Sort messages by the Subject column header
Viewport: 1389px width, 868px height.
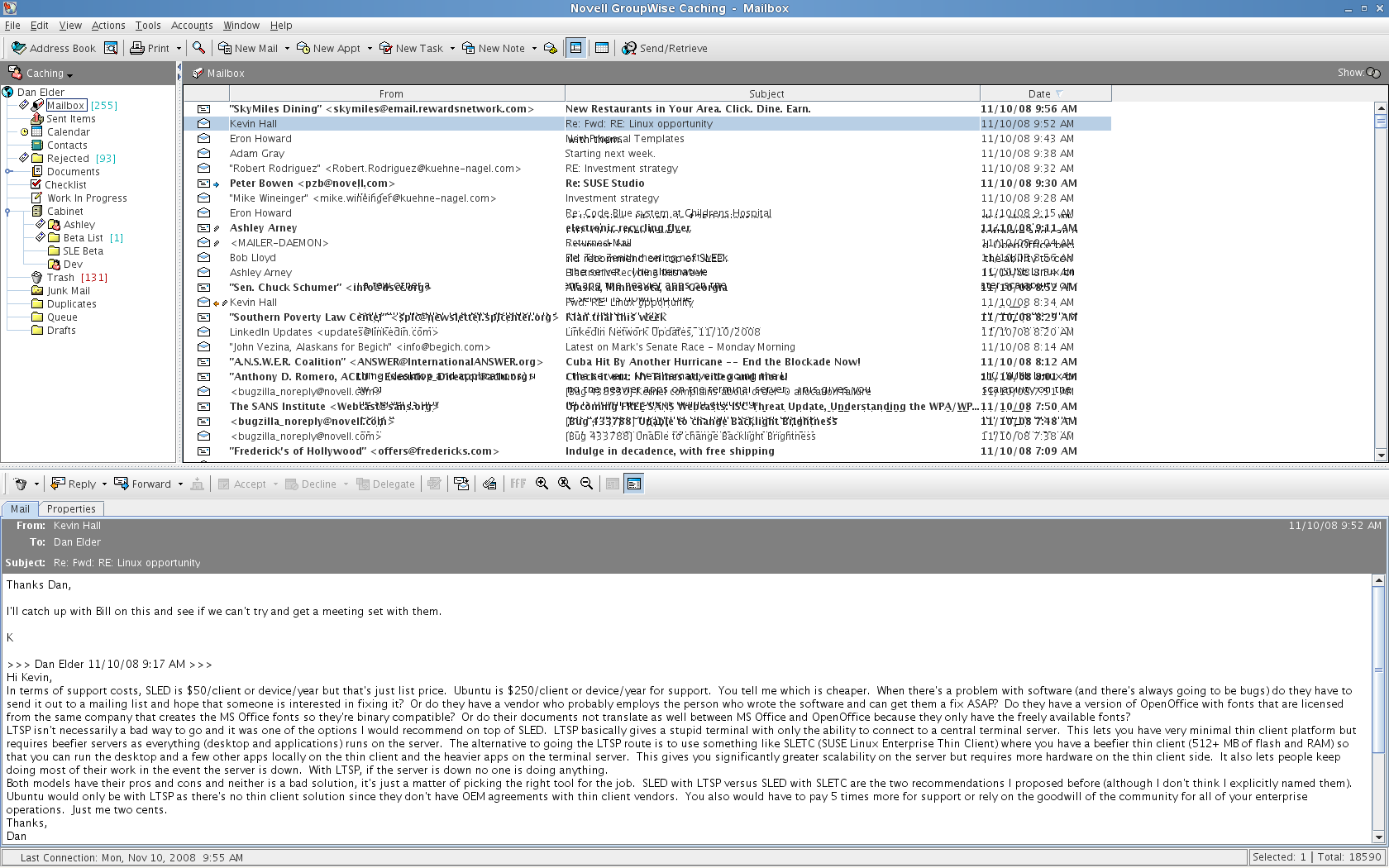[766, 93]
